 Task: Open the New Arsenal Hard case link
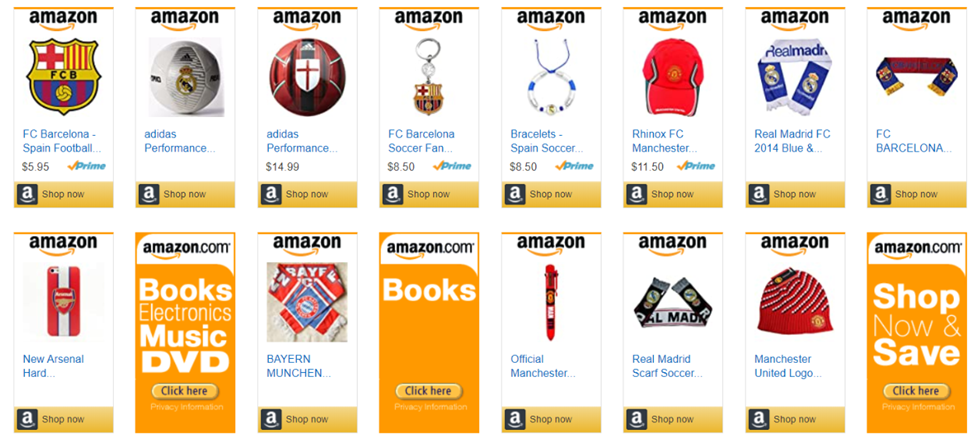53,366
